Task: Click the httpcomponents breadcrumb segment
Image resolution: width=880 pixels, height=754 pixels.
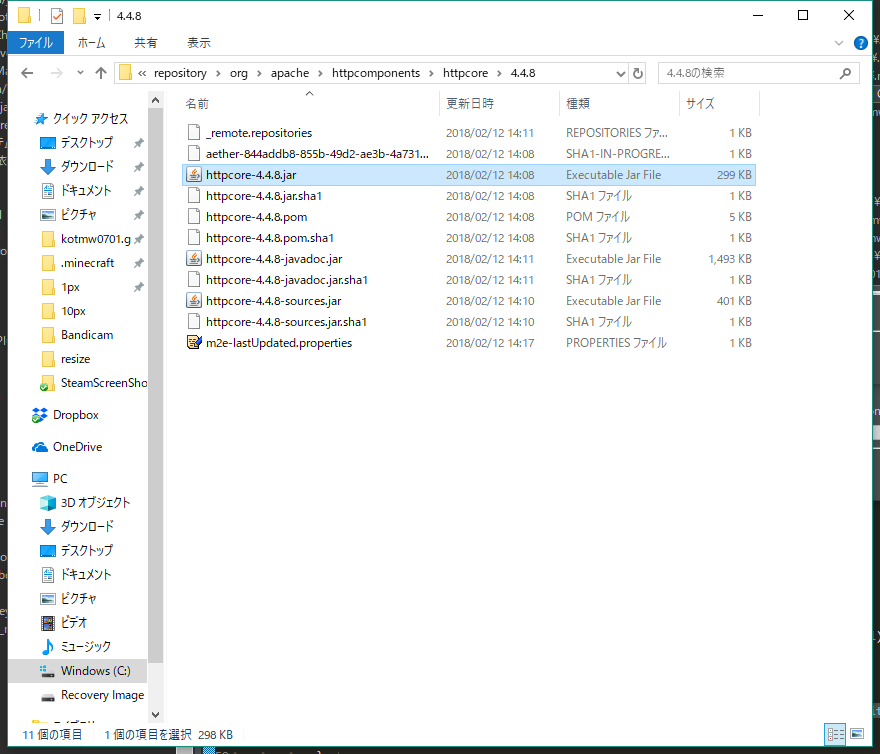Action: coord(375,73)
